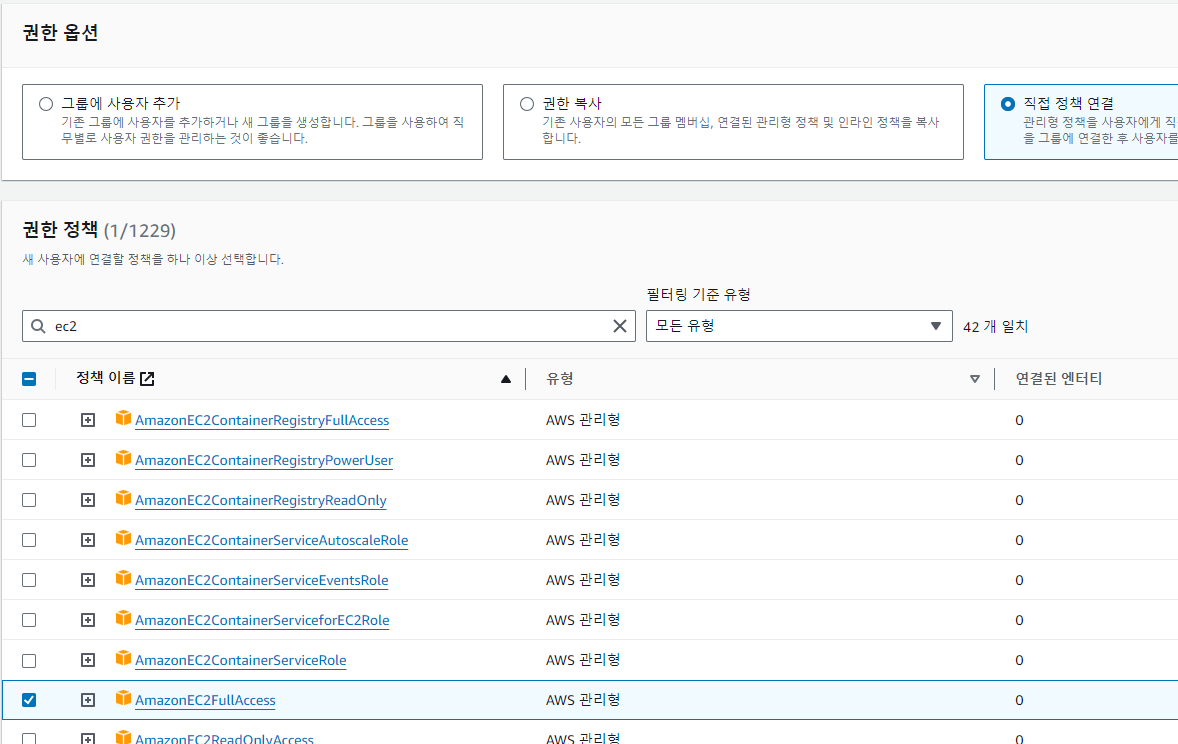Click the policy search field containing ec2
Image resolution: width=1178 pixels, height=744 pixels.
click(328, 326)
